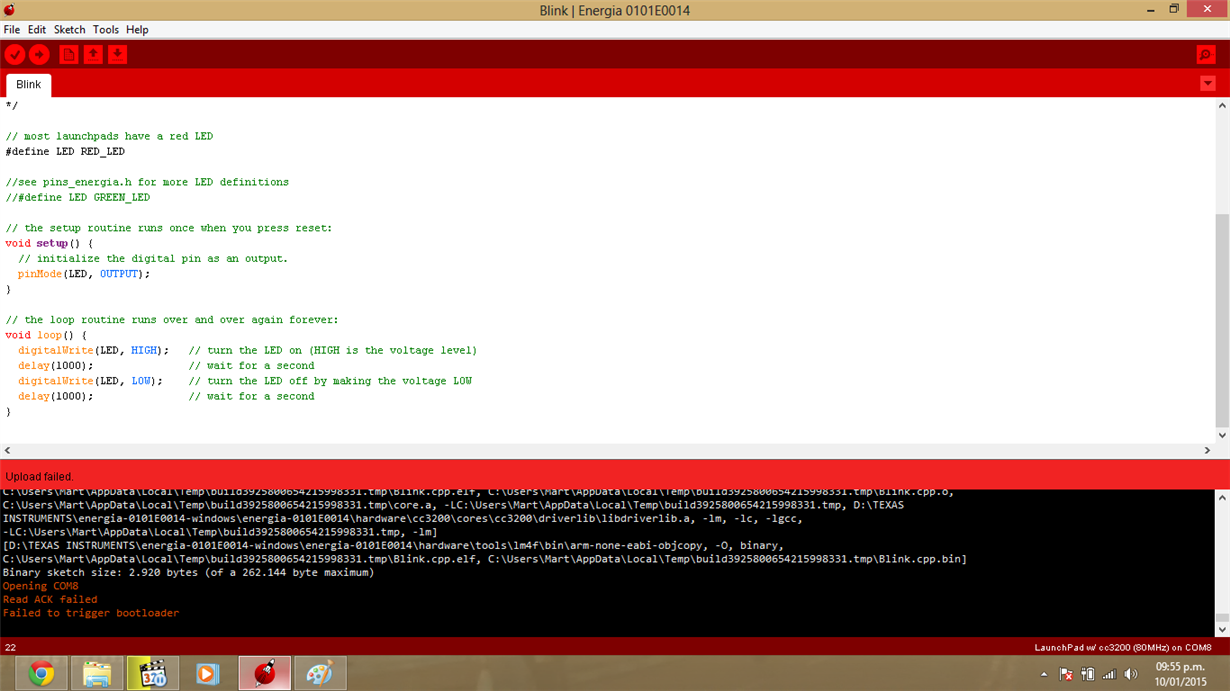Click the '#define LED RED_LED' line
The image size is (1230, 691).
tap(65, 152)
